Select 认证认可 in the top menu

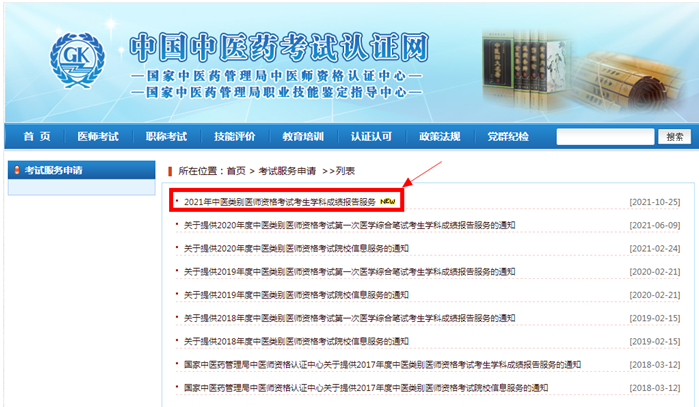tap(371, 137)
